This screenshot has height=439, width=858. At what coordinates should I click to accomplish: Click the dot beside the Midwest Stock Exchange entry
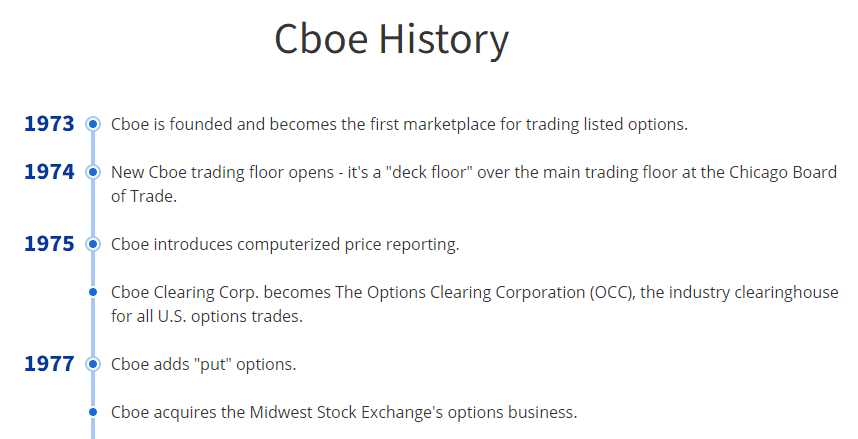pyautogui.click(x=93, y=412)
